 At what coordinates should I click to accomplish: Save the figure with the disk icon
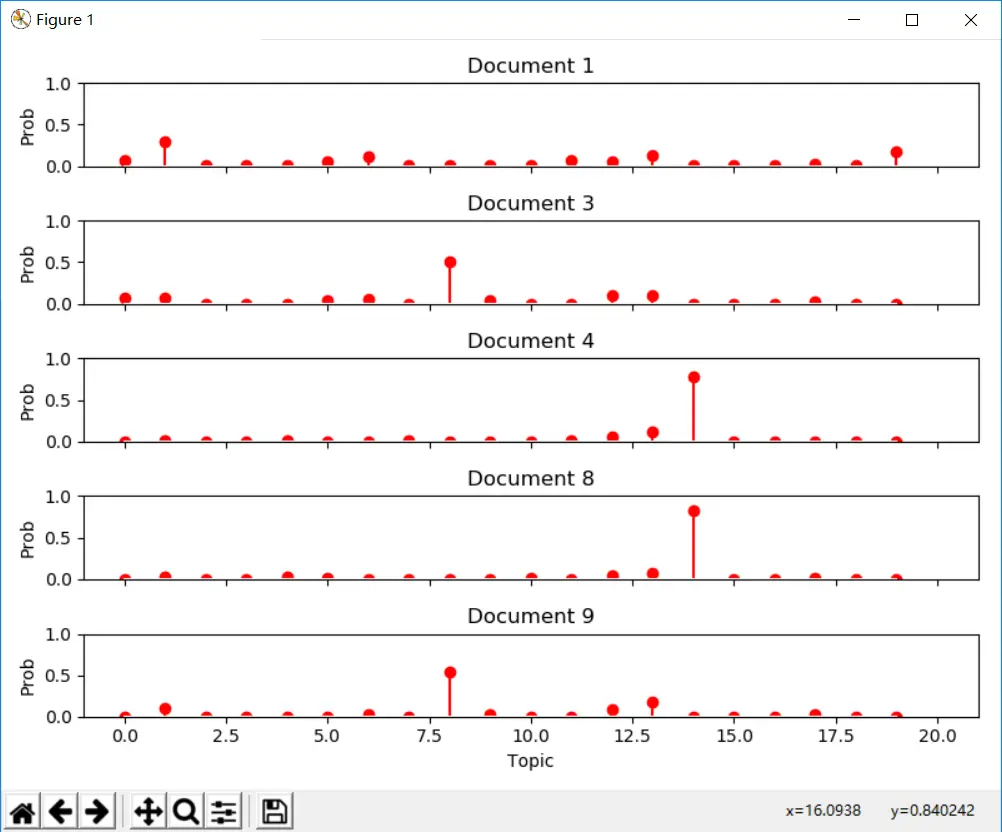[275, 812]
